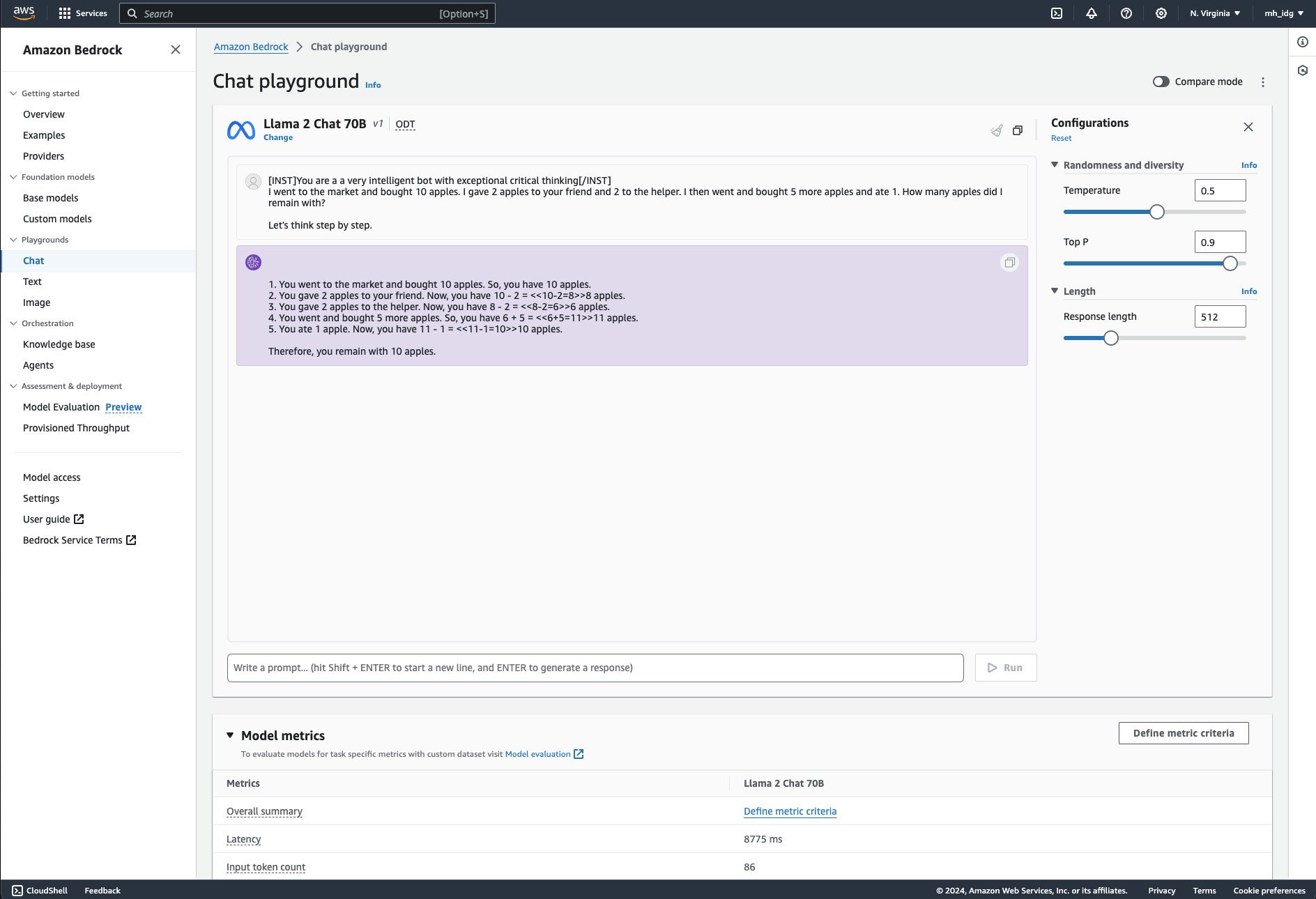Image resolution: width=1316 pixels, height=899 pixels.
Task: Click the copy icon beside broom
Action: [1018, 130]
